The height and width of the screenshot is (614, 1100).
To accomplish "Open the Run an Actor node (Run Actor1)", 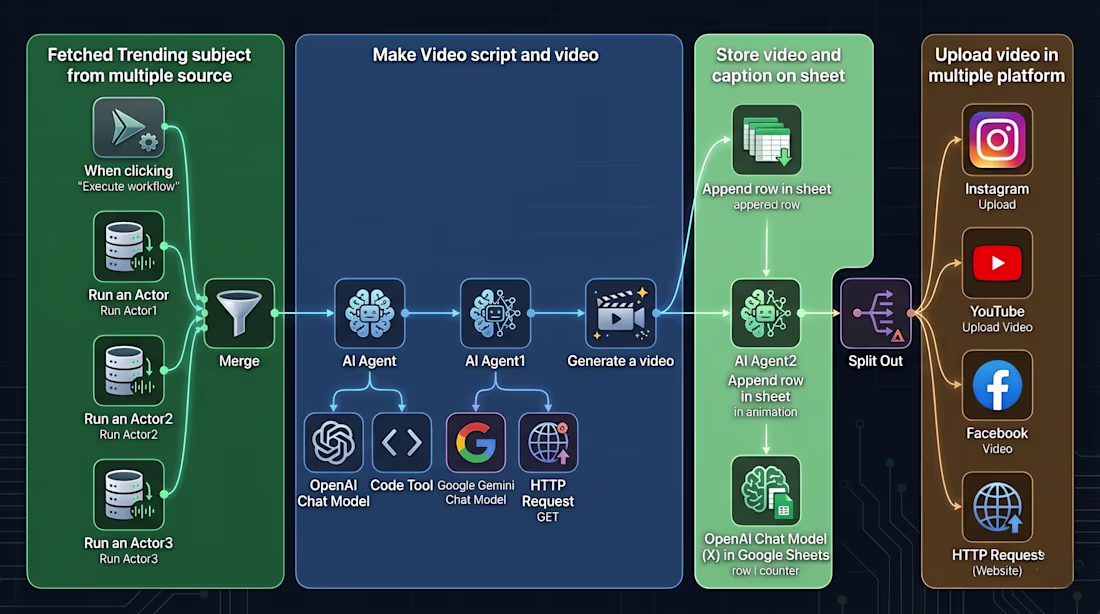I will coord(128,246).
